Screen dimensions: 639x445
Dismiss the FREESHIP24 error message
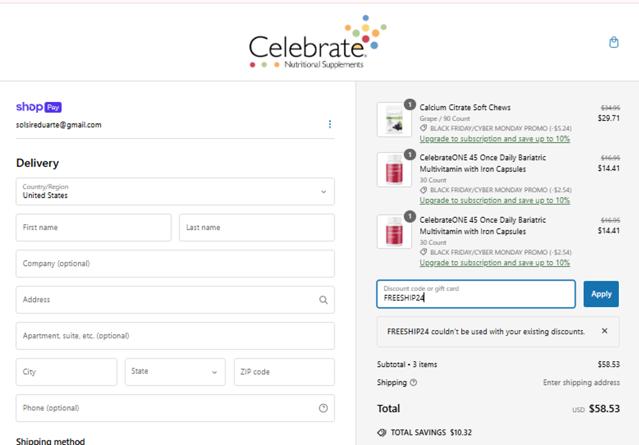click(x=604, y=331)
